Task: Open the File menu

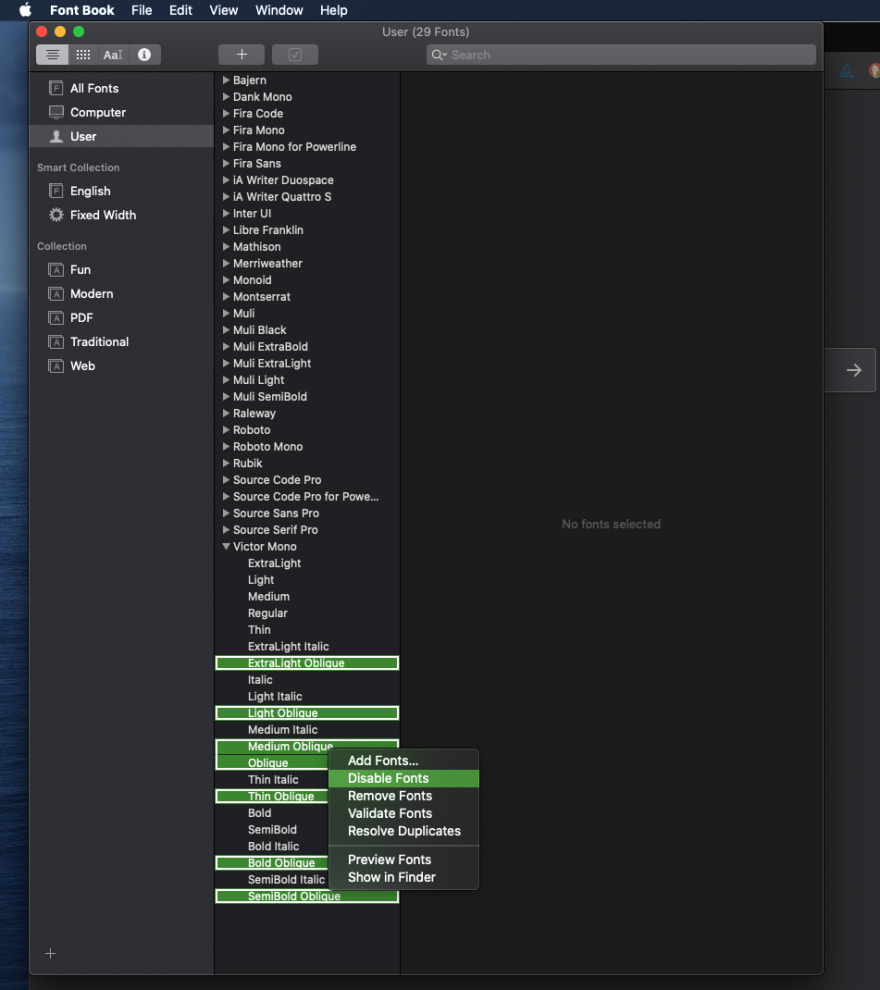Action: point(141,10)
